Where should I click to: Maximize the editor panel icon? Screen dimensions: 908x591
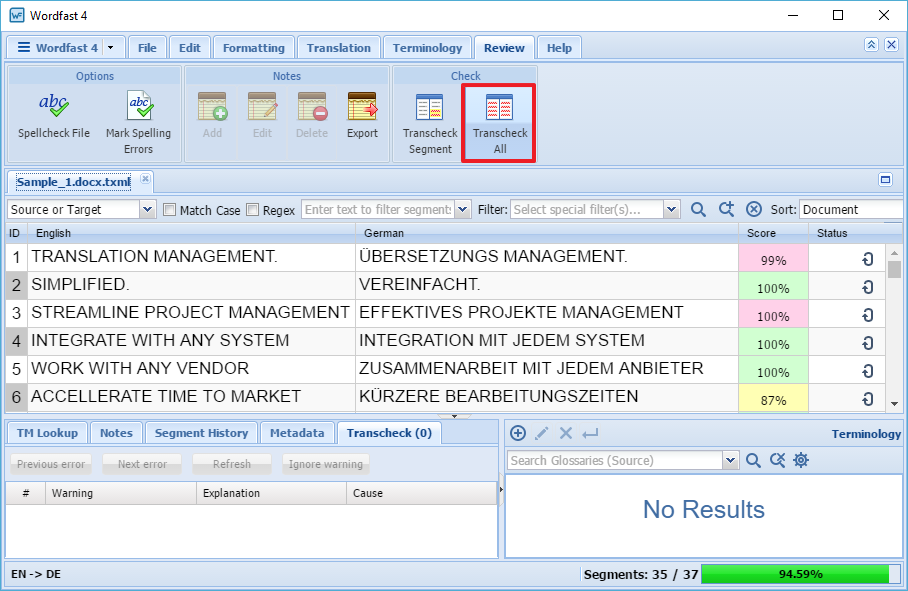coord(885,179)
